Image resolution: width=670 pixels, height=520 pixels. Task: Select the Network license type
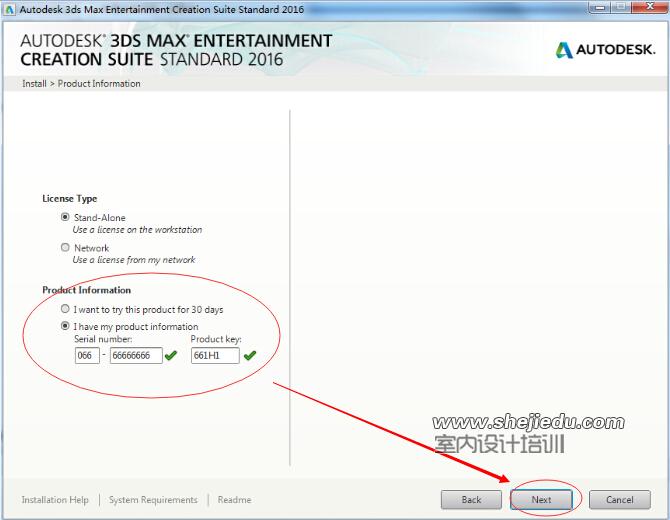(x=65, y=247)
